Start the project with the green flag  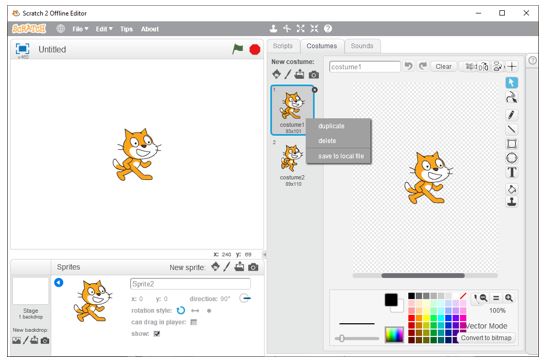[237, 49]
